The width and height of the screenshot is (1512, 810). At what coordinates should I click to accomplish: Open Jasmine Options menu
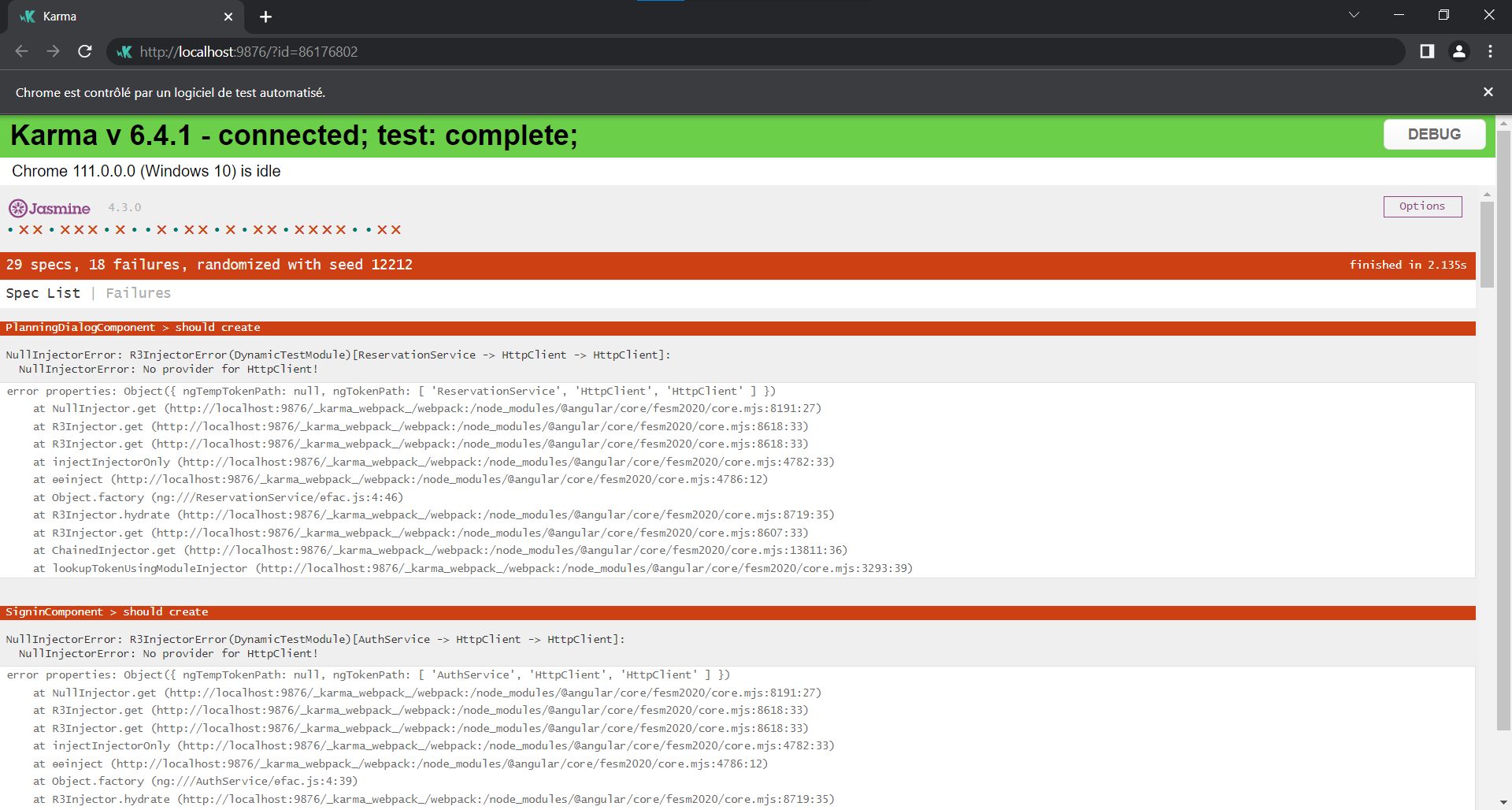(1422, 206)
